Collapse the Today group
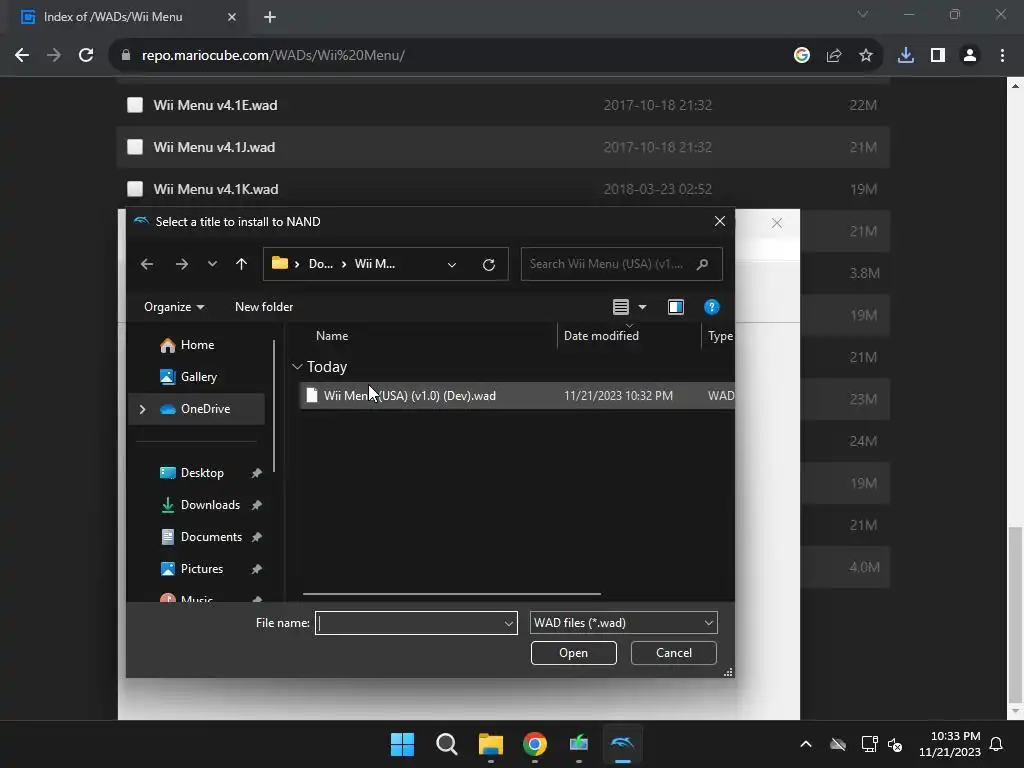This screenshot has width=1024, height=768. (297, 367)
